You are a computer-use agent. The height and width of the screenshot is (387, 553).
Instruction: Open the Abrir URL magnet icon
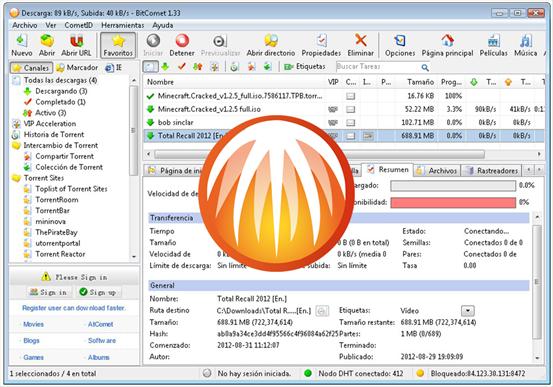coord(76,45)
